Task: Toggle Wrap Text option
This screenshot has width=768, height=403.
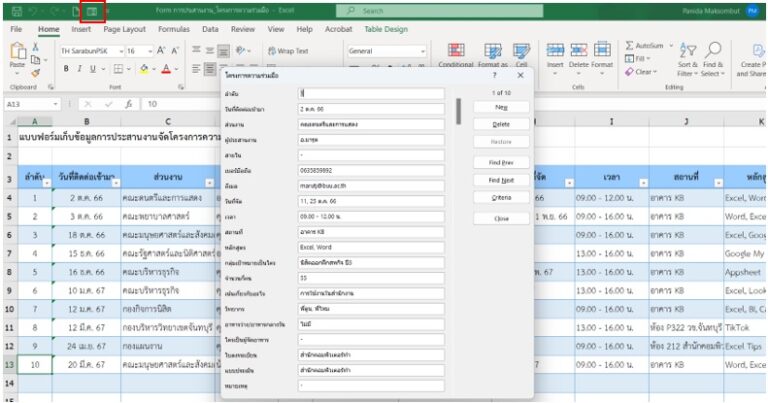Action: (286, 51)
